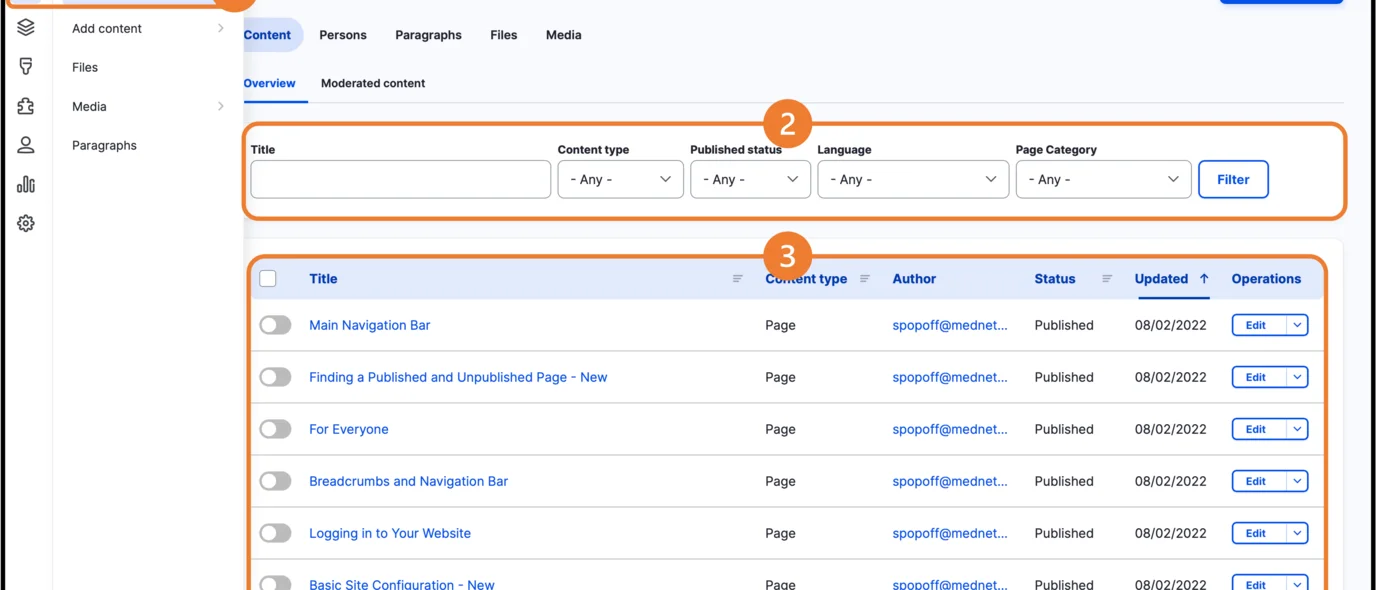Switch to the Paragraphs tab
This screenshot has height=590, width=1376.
(x=428, y=35)
